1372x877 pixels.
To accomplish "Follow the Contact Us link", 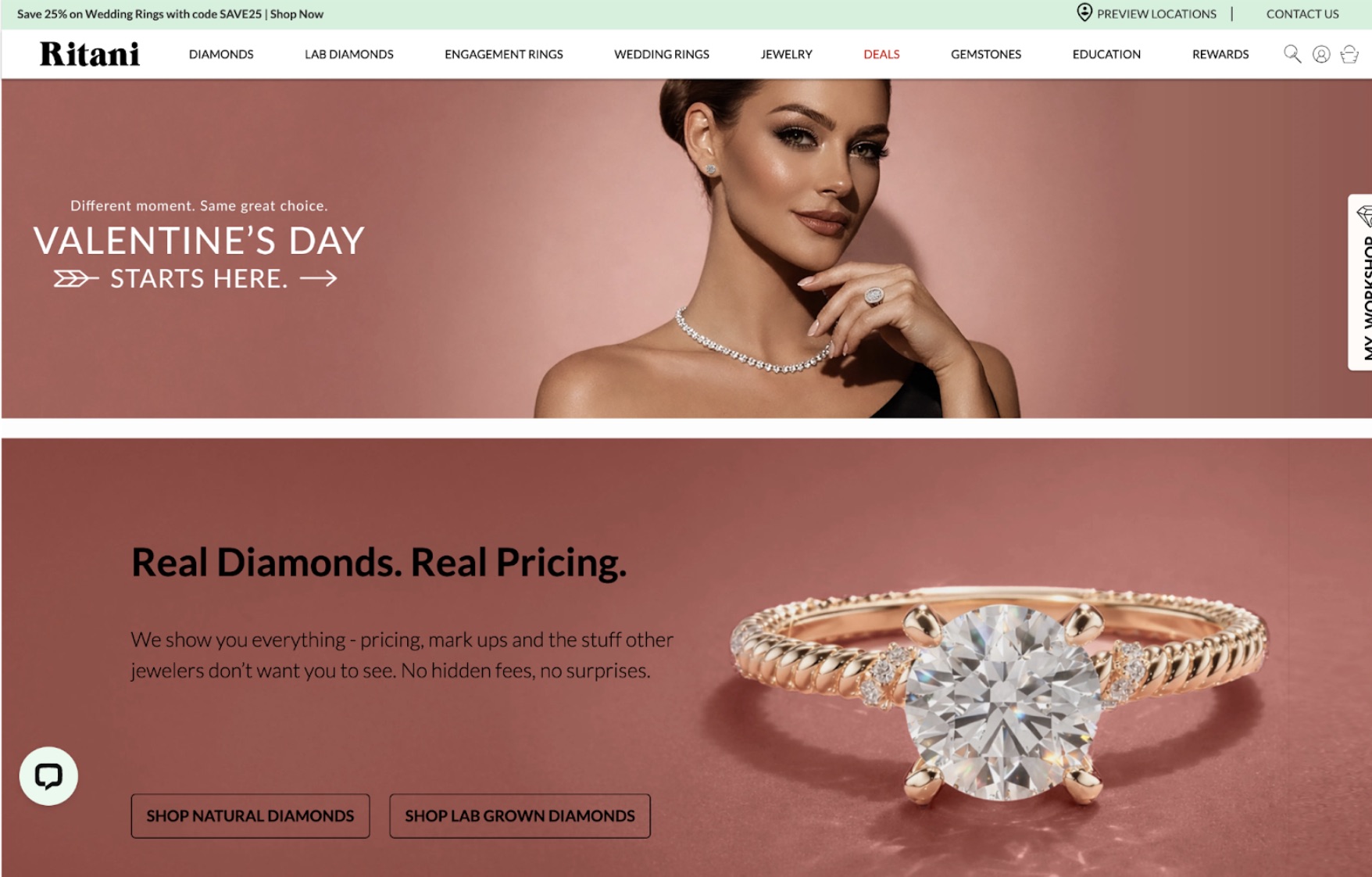I will point(1302,14).
